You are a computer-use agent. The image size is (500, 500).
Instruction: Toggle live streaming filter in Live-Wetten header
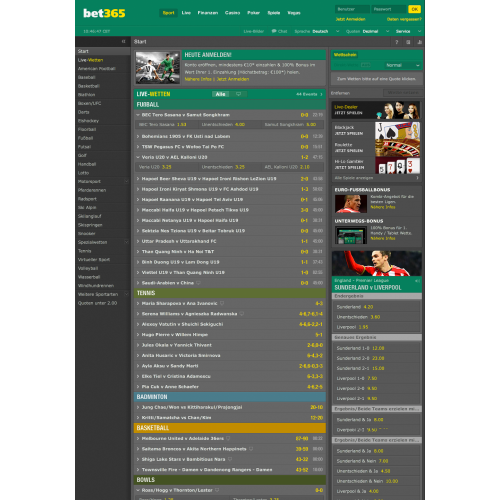(x=239, y=94)
